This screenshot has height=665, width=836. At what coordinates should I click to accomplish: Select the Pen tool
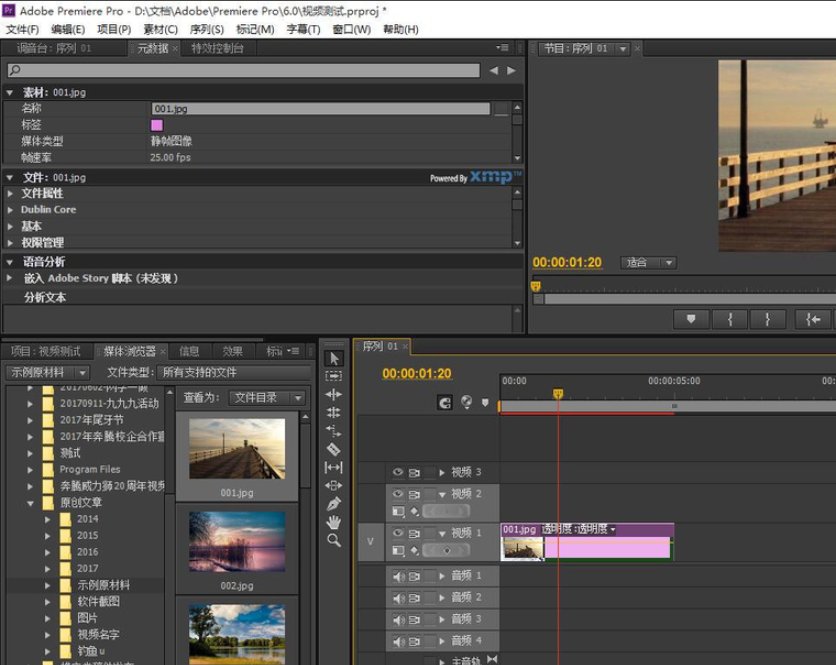(334, 503)
